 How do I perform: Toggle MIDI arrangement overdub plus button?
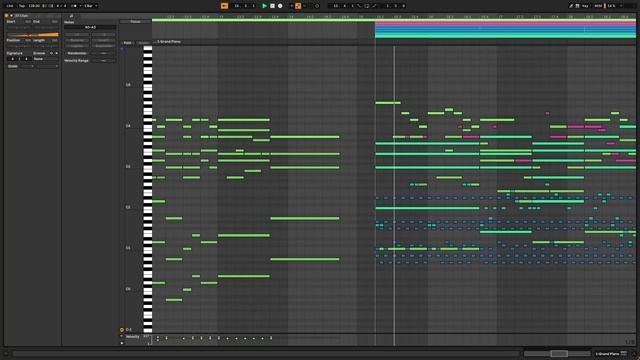(291, 6)
